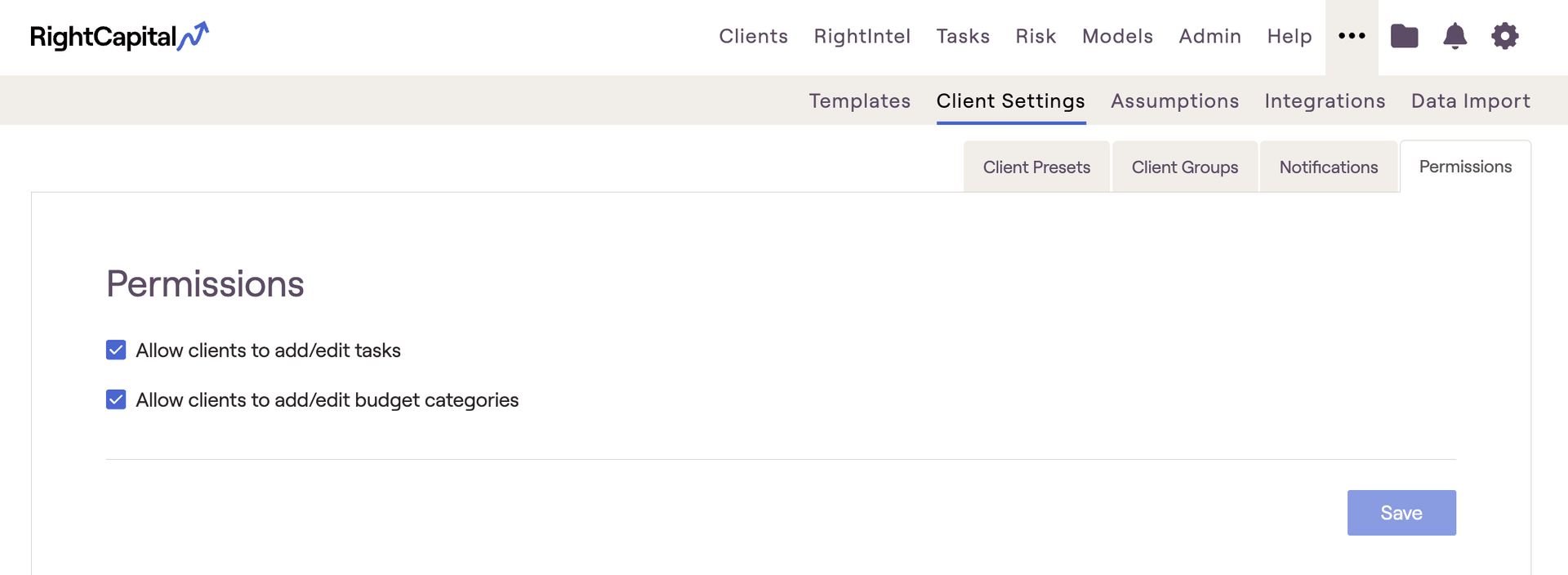
Task: Select the Client Presets tab
Action: point(1036,167)
